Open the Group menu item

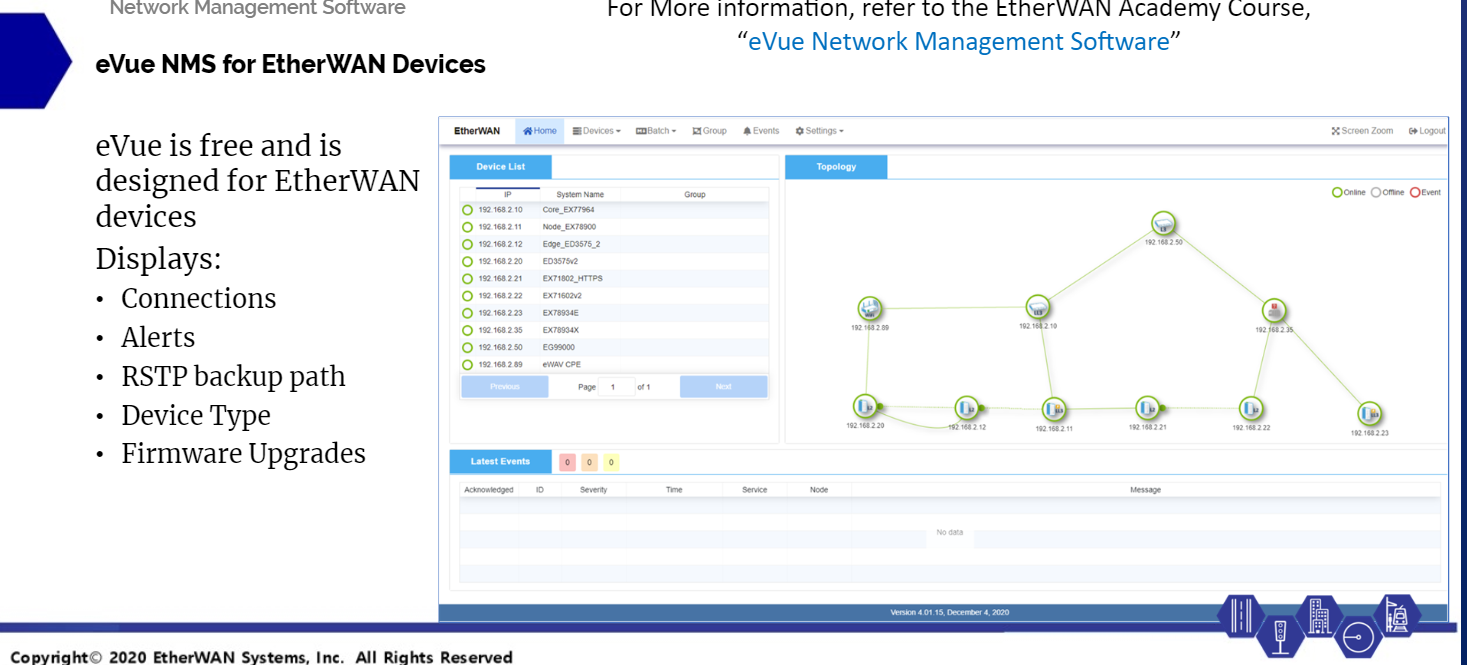(710, 131)
